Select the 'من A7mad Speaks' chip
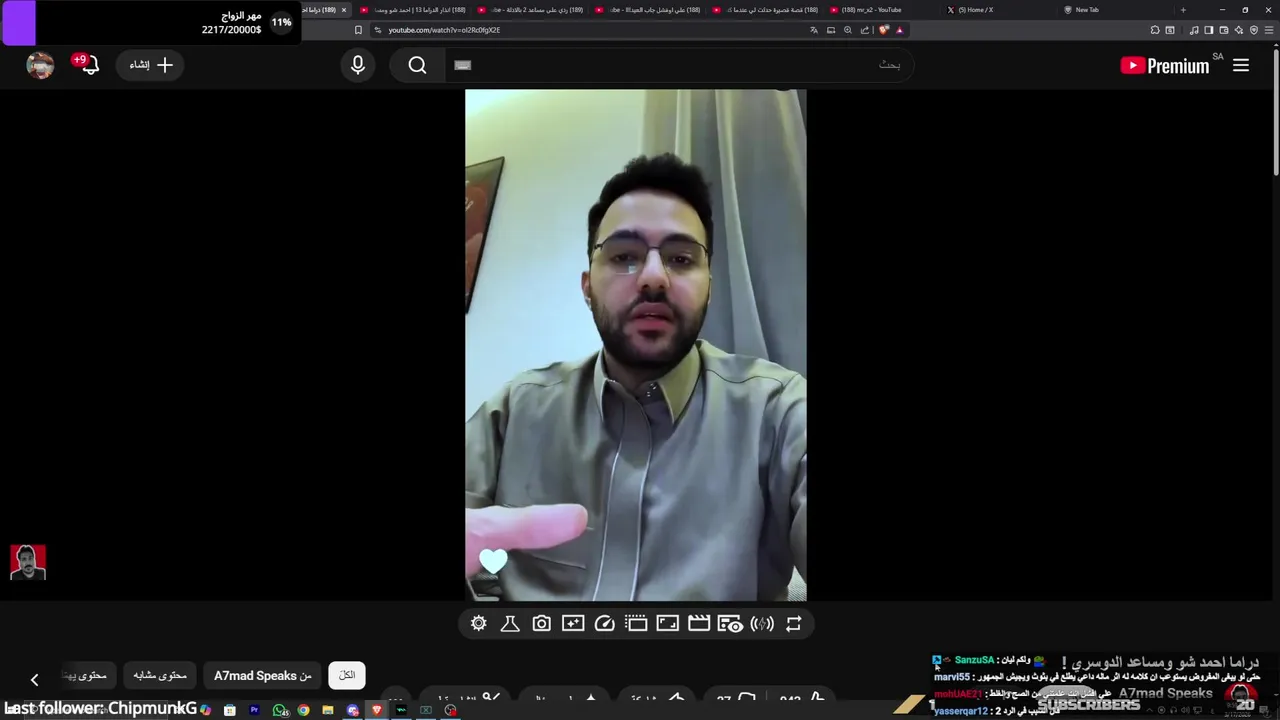This screenshot has height=720, width=1280. pos(263,675)
